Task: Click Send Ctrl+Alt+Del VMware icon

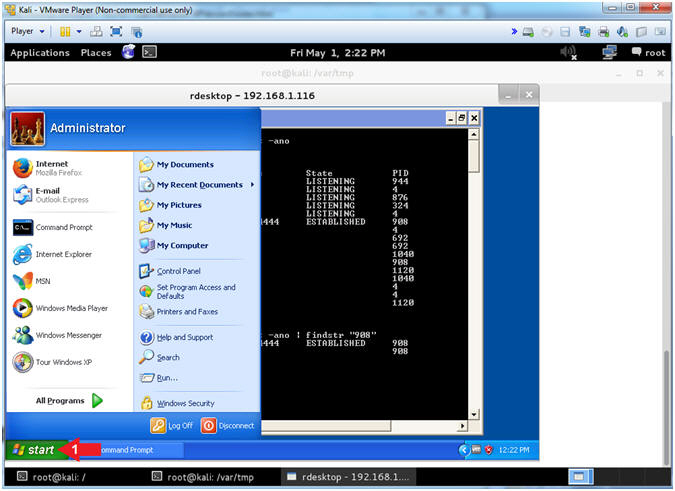Action: click(96, 31)
